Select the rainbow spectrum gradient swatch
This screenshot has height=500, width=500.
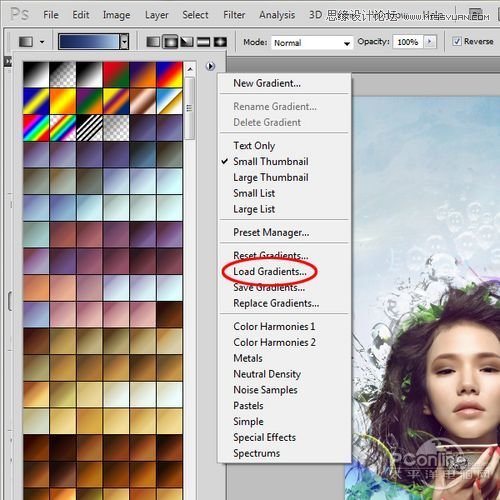[x=36, y=128]
